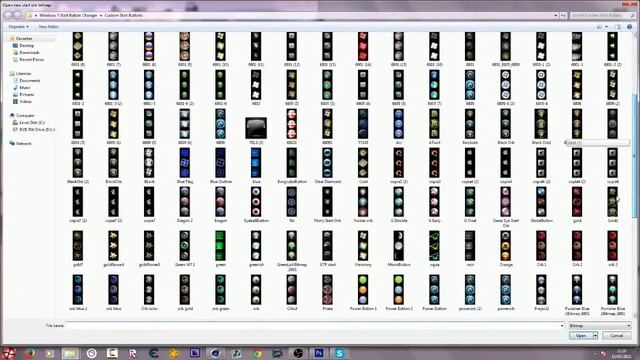Click the New folder button
The height and width of the screenshot is (360, 640).
49,27
